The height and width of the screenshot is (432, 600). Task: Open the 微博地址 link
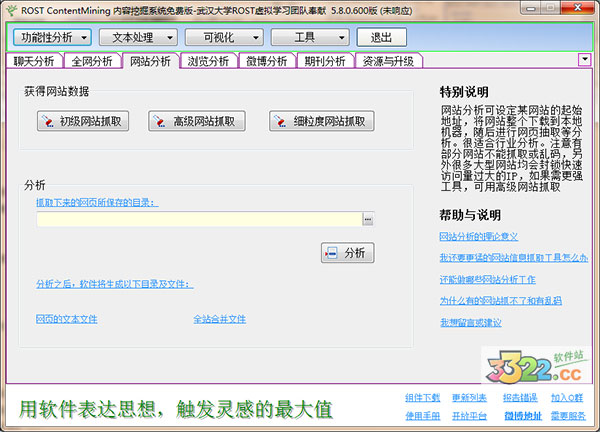[523, 416]
